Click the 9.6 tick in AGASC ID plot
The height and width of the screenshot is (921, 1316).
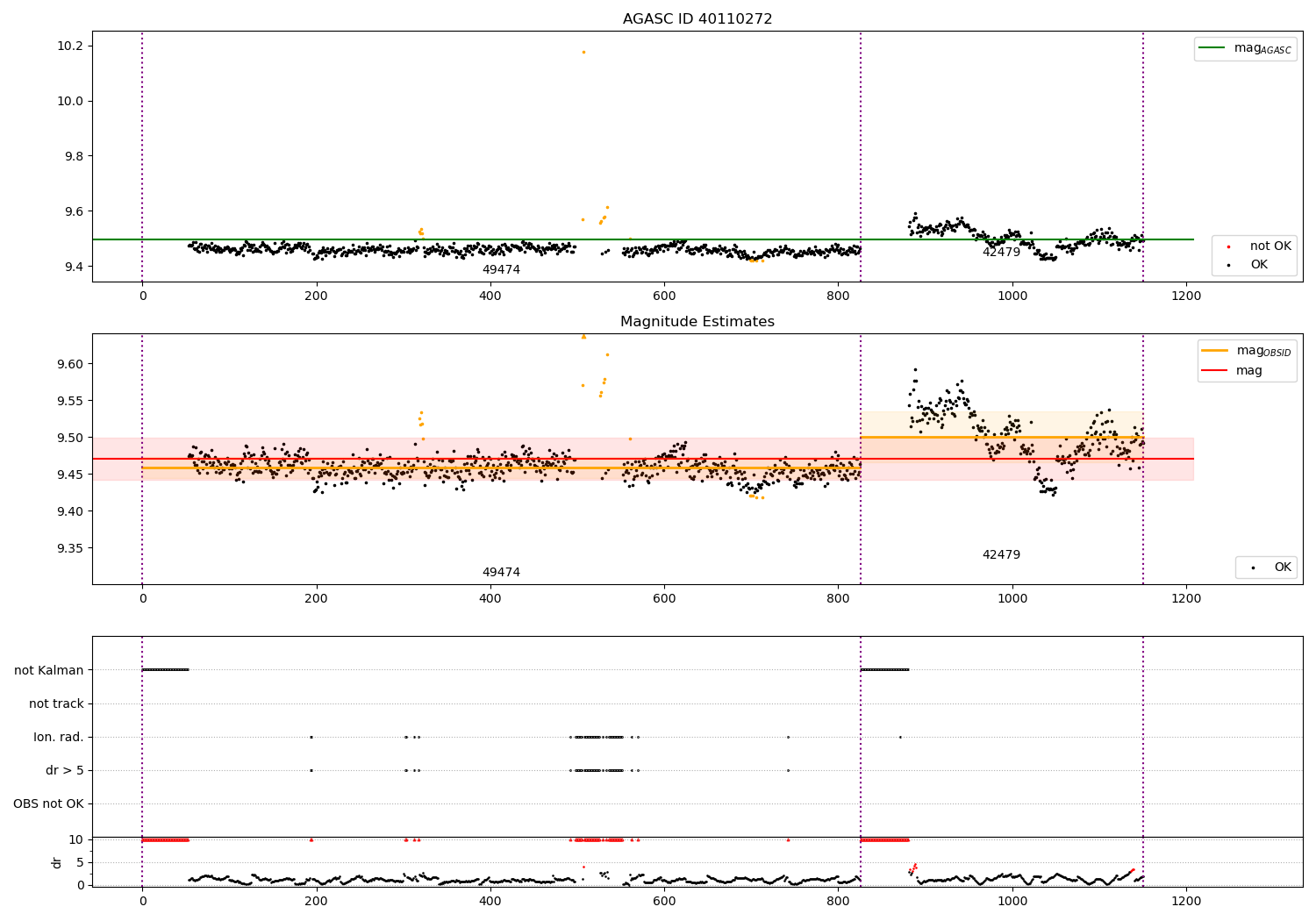(73, 212)
